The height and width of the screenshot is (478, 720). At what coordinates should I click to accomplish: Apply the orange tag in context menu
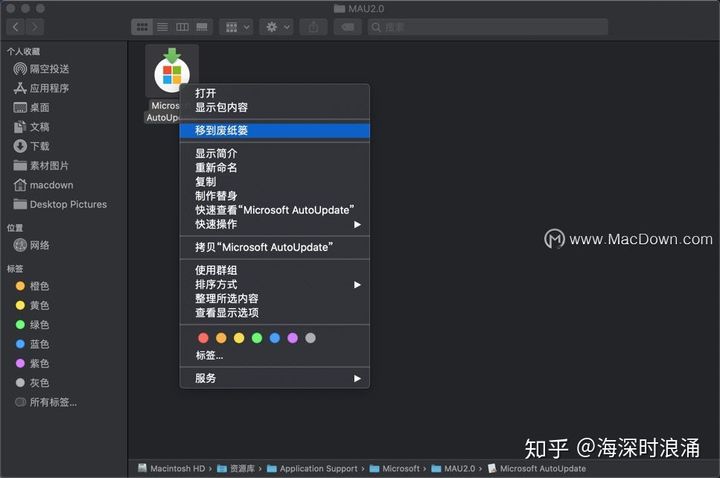coord(221,338)
